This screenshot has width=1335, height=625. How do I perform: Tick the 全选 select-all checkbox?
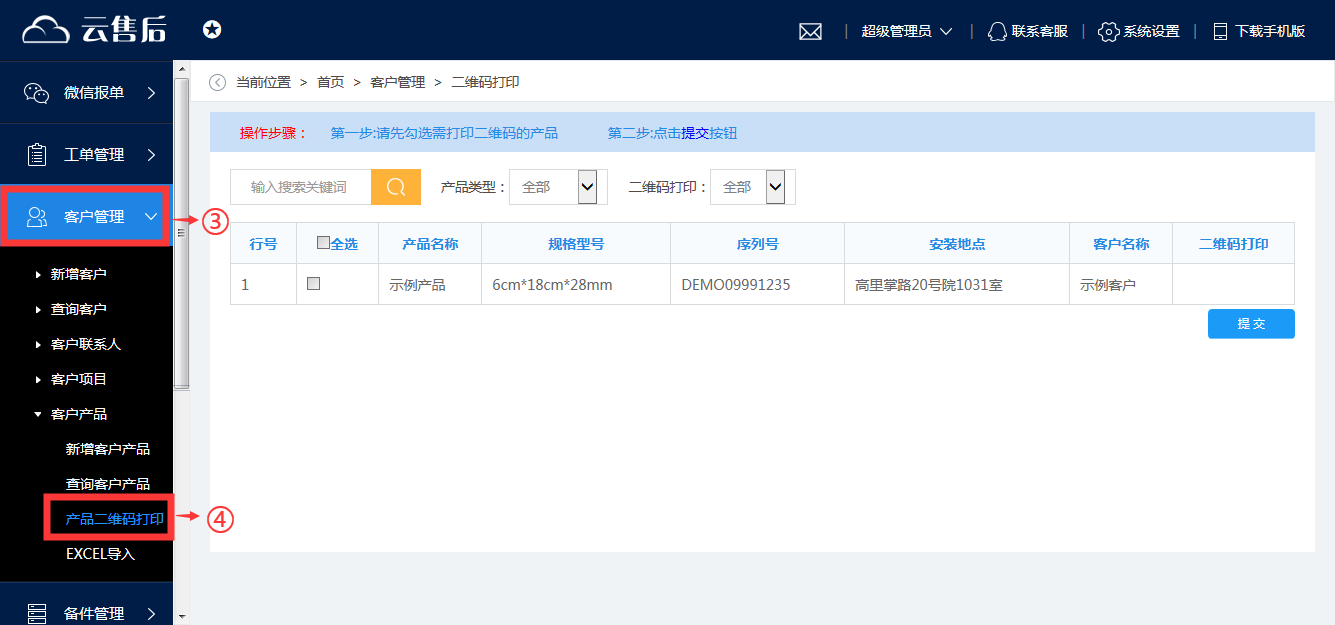click(x=322, y=242)
